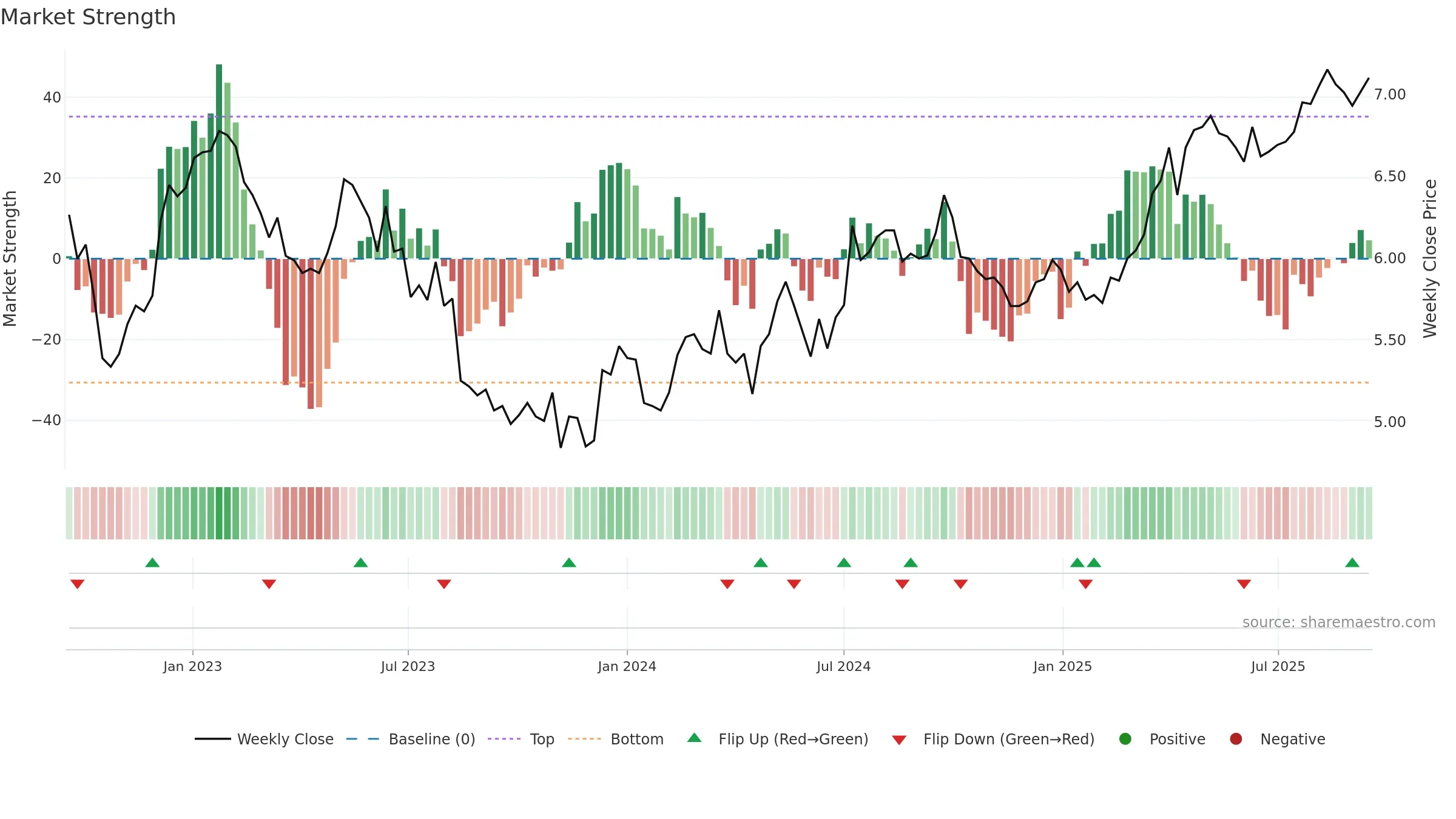Click the Flip Down red triangle legend icon
The height and width of the screenshot is (819, 1456).
[x=900, y=740]
